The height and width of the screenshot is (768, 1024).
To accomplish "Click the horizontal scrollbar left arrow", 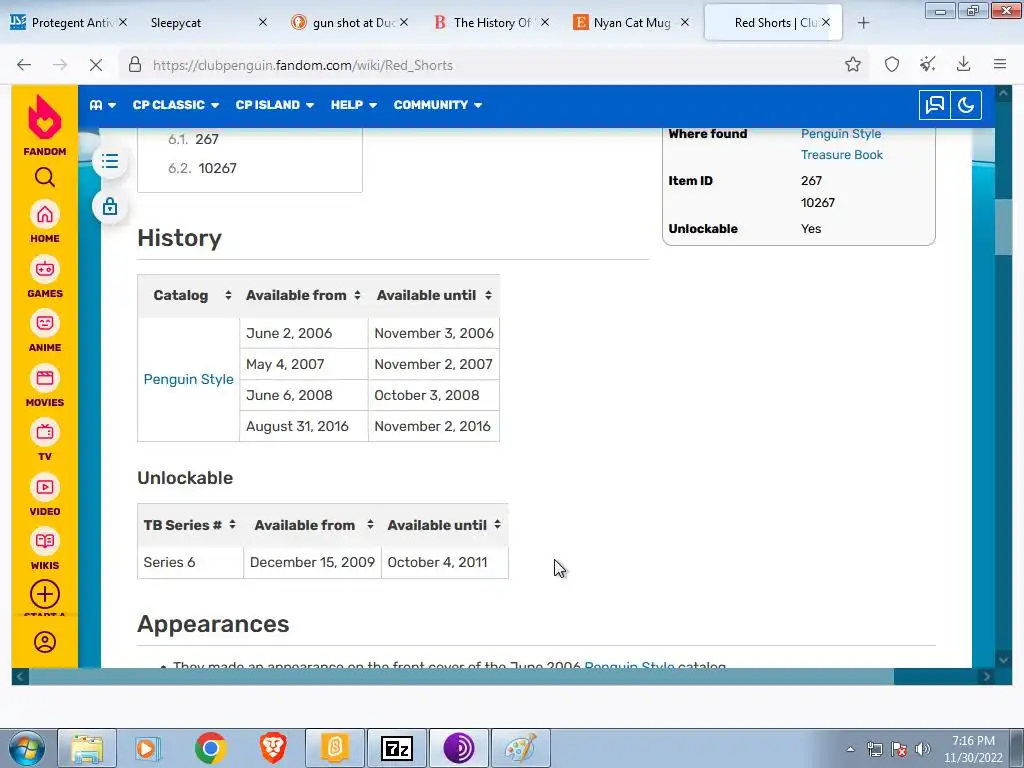I will click(x=20, y=677).
